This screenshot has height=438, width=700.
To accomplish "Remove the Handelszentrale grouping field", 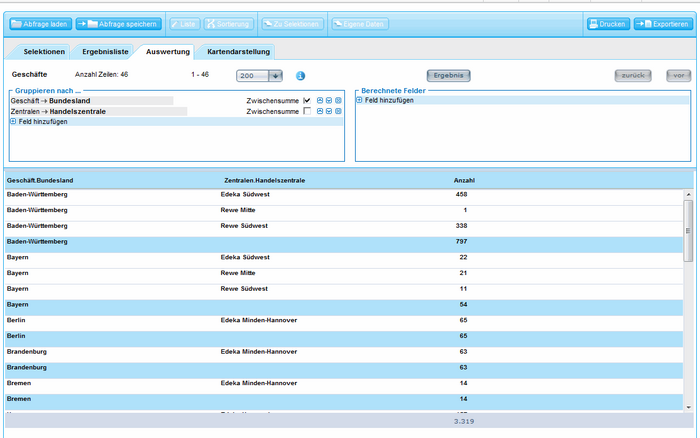I will click(x=338, y=111).
